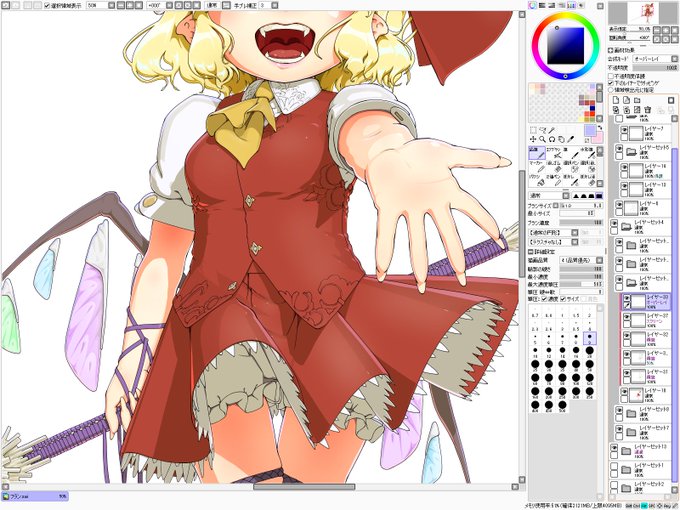680x510 pixels.
Task: Click the flip view horizontally button
Action: [x=226, y=6]
